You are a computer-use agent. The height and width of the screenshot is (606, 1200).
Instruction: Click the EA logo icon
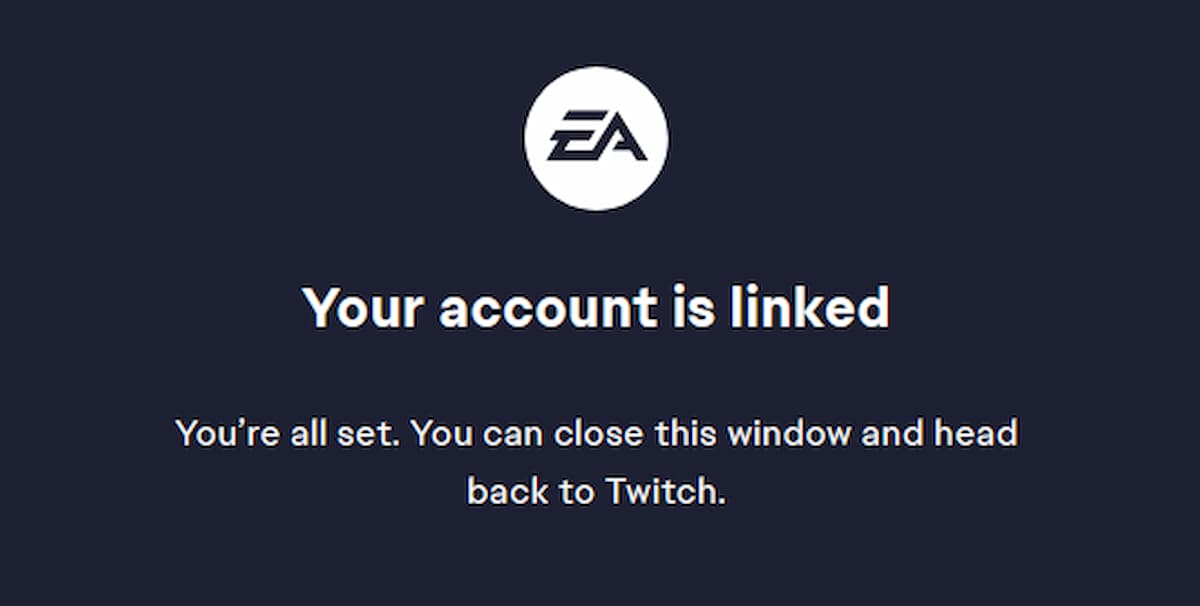pos(596,138)
